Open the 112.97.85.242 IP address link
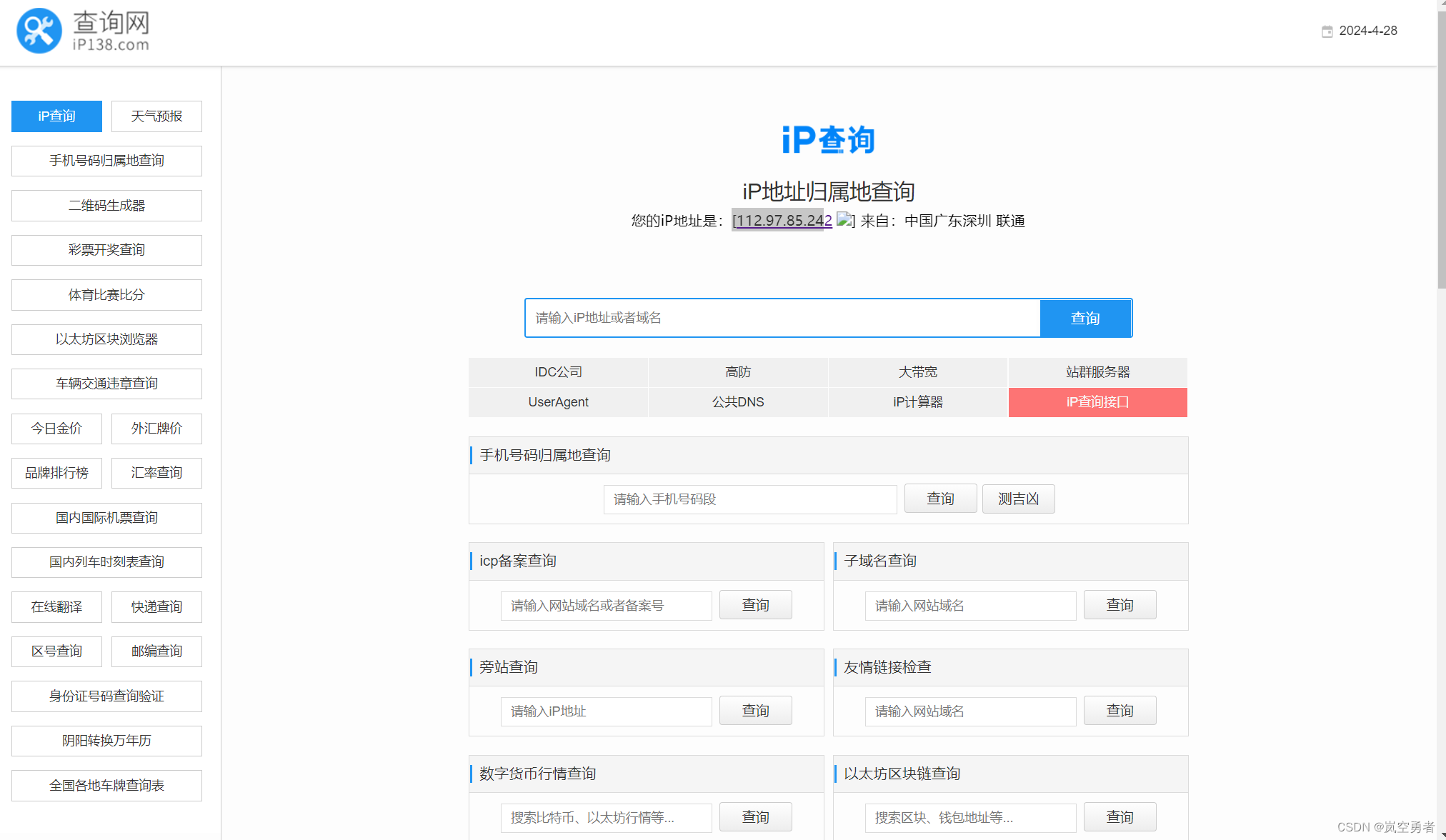The height and width of the screenshot is (840, 1446). [784, 221]
